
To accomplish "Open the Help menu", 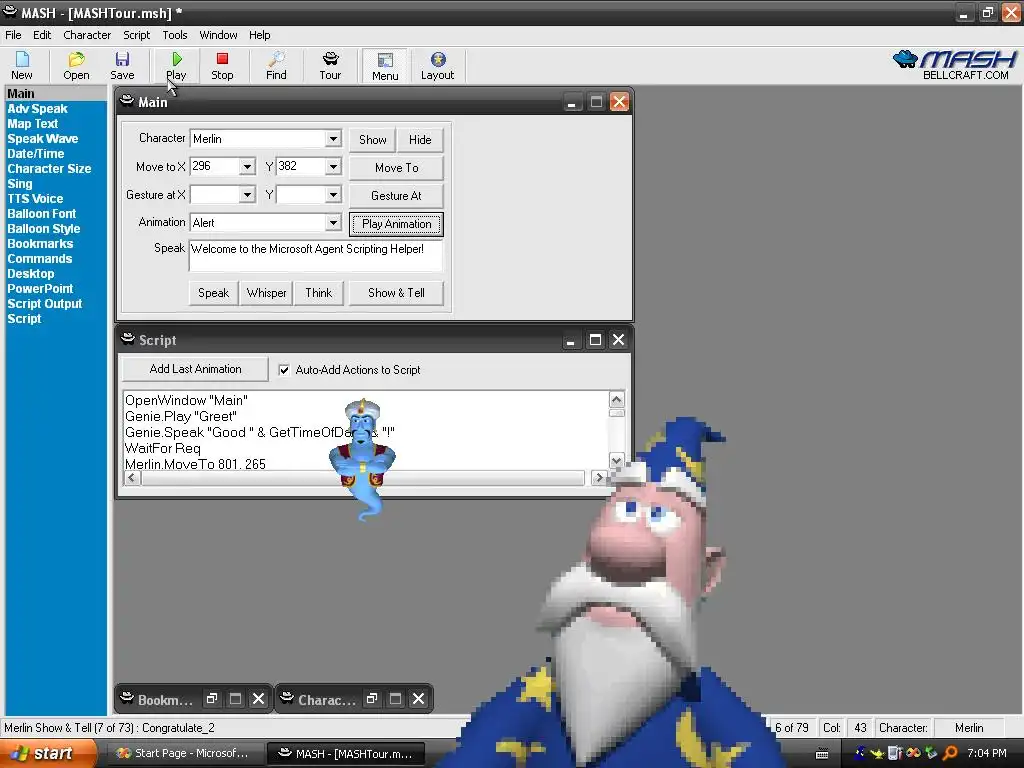I will click(x=259, y=35).
